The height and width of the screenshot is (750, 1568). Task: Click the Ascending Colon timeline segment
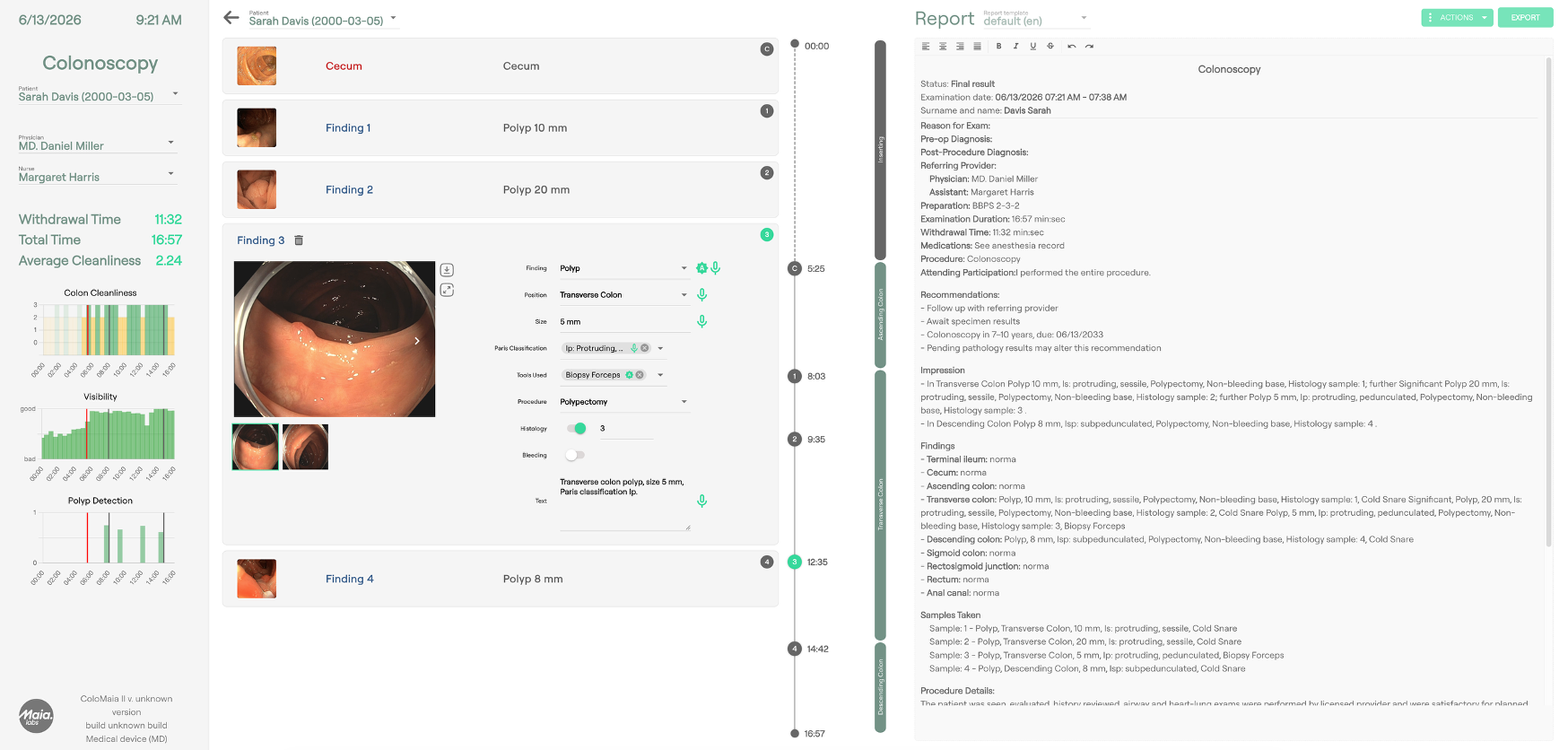tap(880, 314)
